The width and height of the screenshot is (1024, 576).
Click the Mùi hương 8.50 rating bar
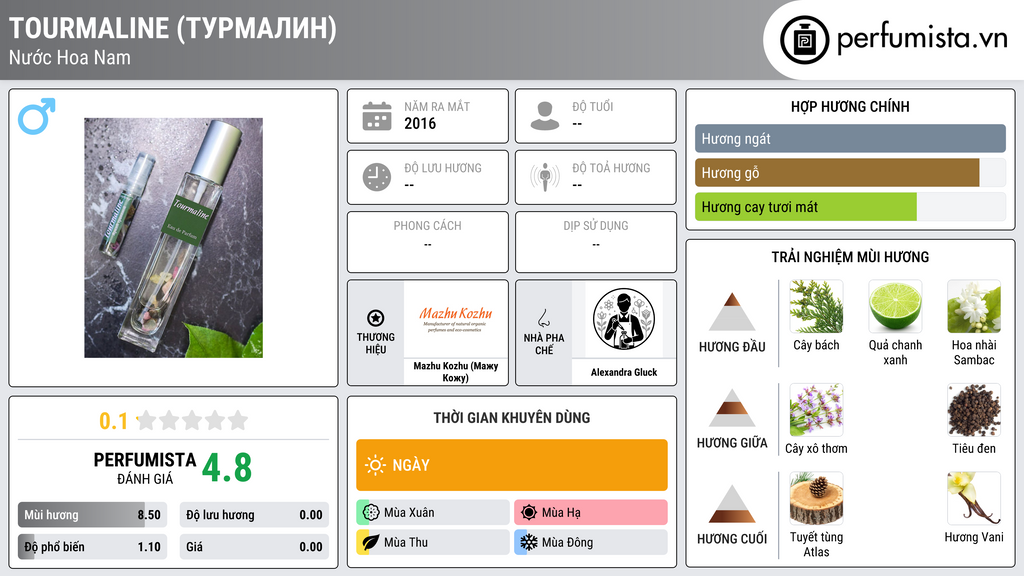(x=92, y=515)
